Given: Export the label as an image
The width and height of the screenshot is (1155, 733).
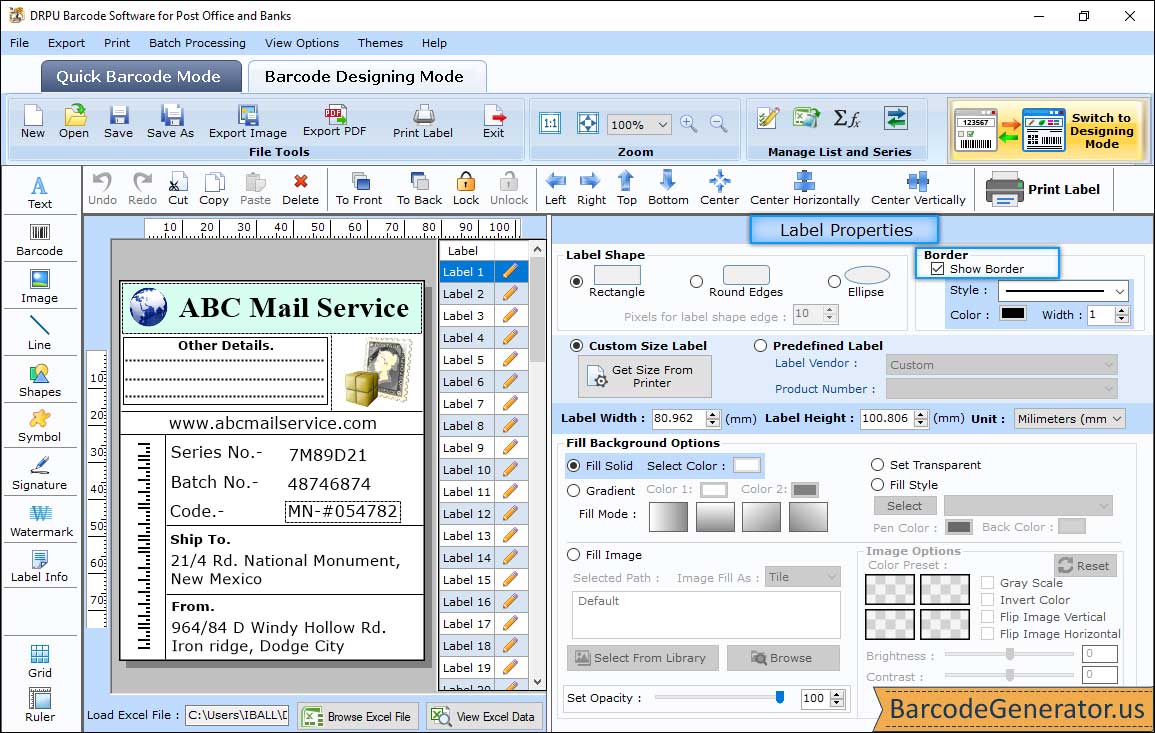Looking at the screenshot, I should [x=248, y=122].
